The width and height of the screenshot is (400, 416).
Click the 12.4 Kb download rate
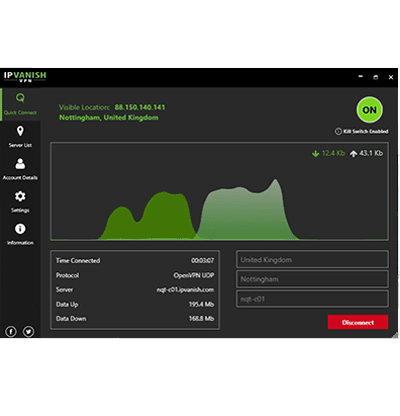tap(333, 153)
